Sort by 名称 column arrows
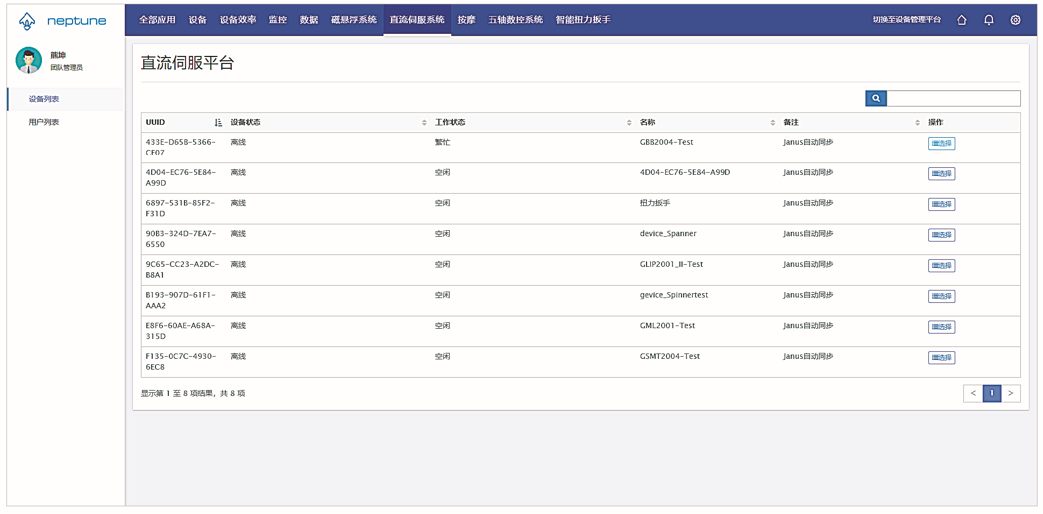The height and width of the screenshot is (514, 1043). 772,123
